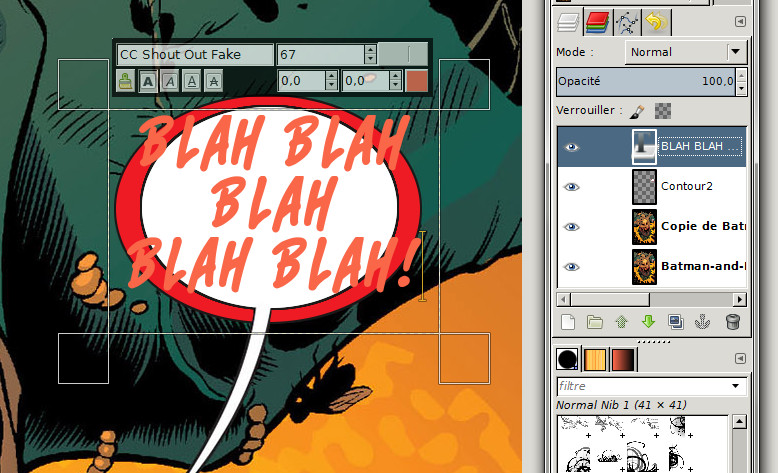Anchor the floating layer
The height and width of the screenshot is (473, 778).
click(x=702, y=322)
